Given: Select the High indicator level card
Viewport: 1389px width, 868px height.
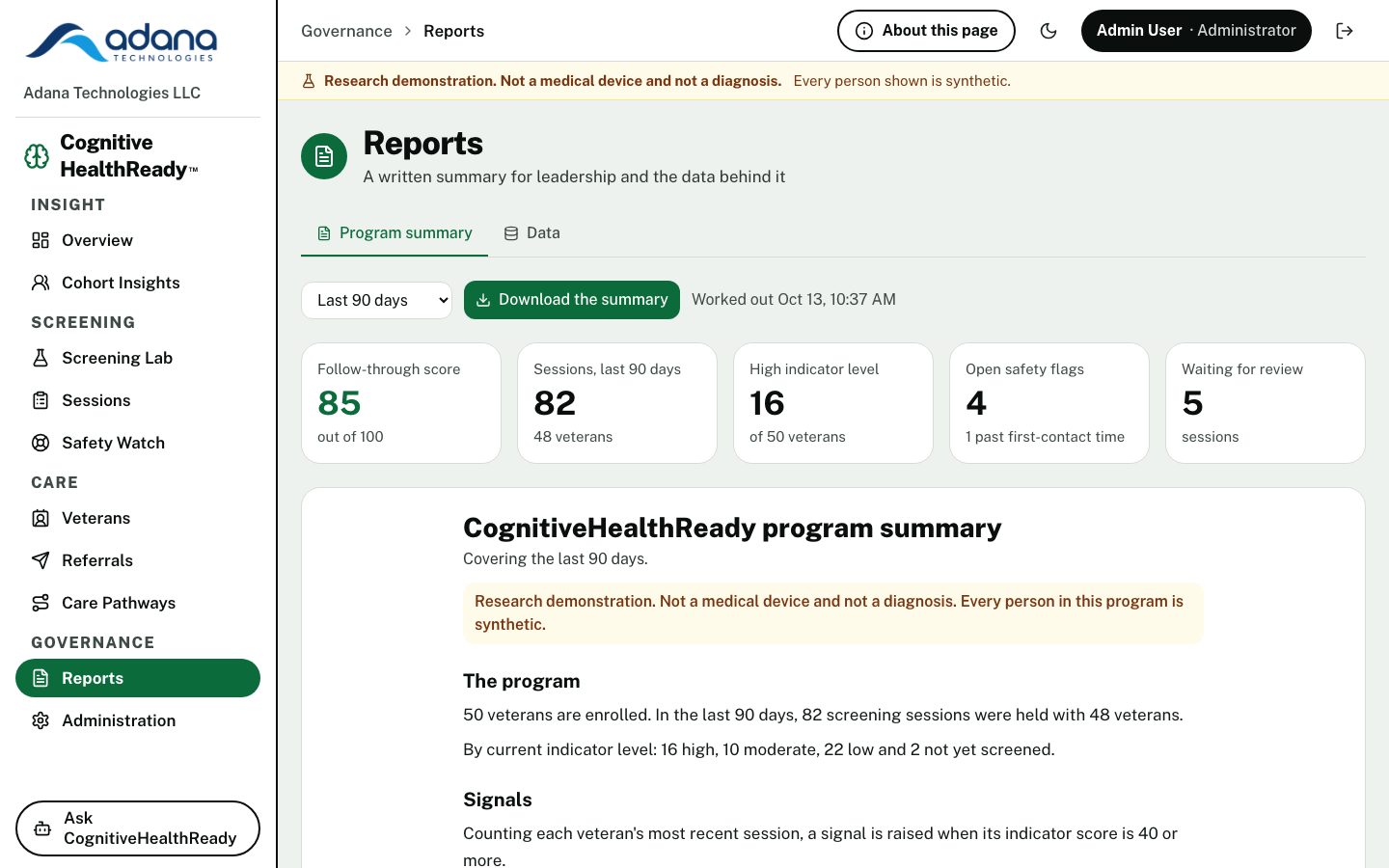Looking at the screenshot, I should pyautogui.click(x=833, y=403).
